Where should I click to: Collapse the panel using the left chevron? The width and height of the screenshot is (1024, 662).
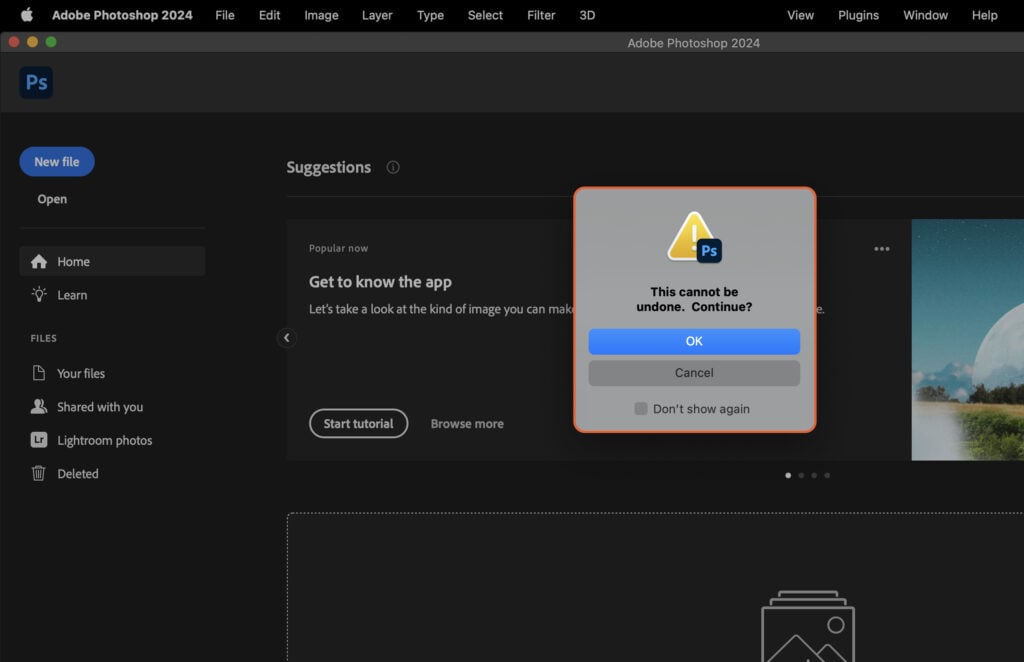pos(286,338)
